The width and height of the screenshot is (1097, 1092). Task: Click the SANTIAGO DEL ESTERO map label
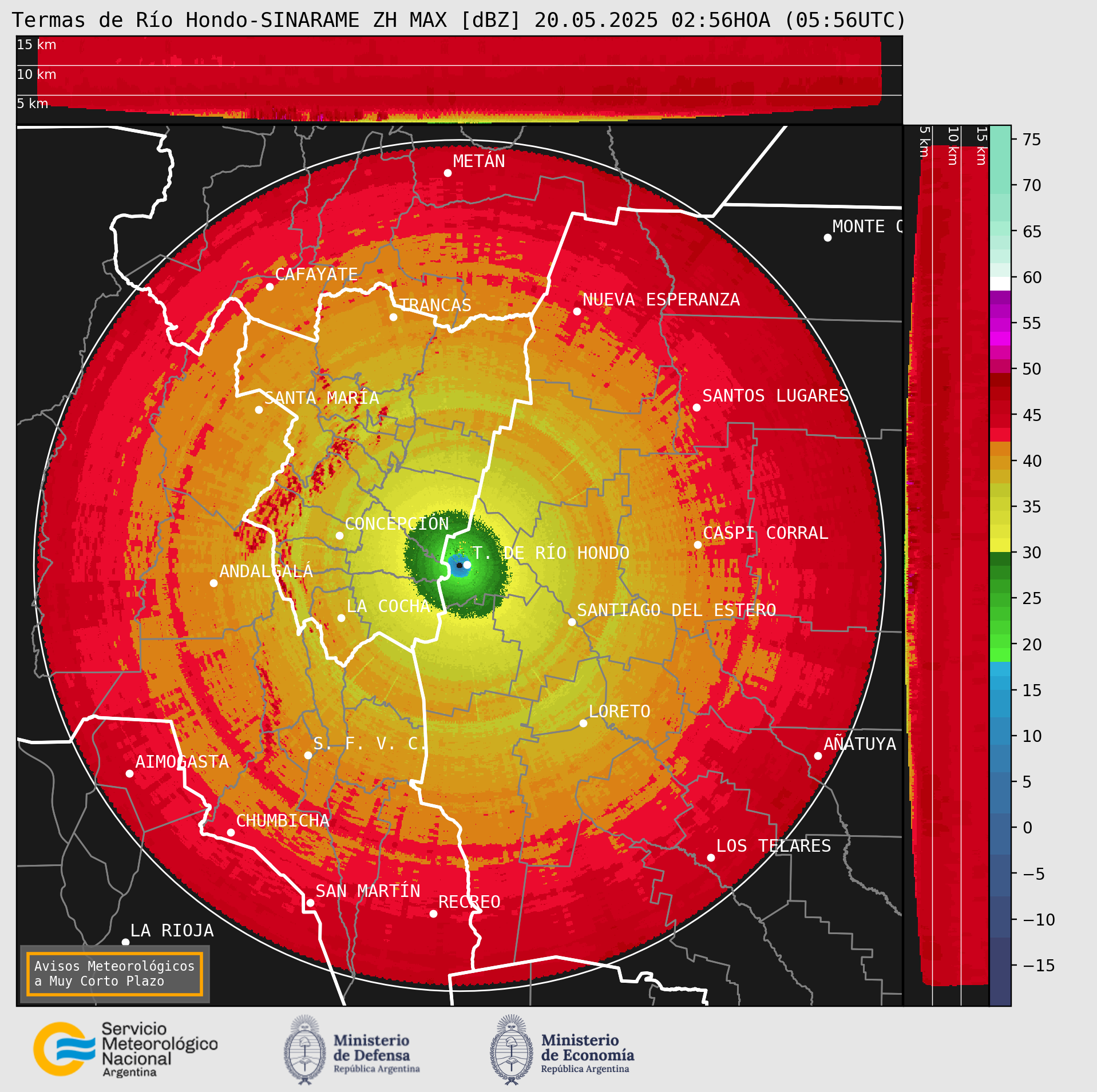pos(676,610)
